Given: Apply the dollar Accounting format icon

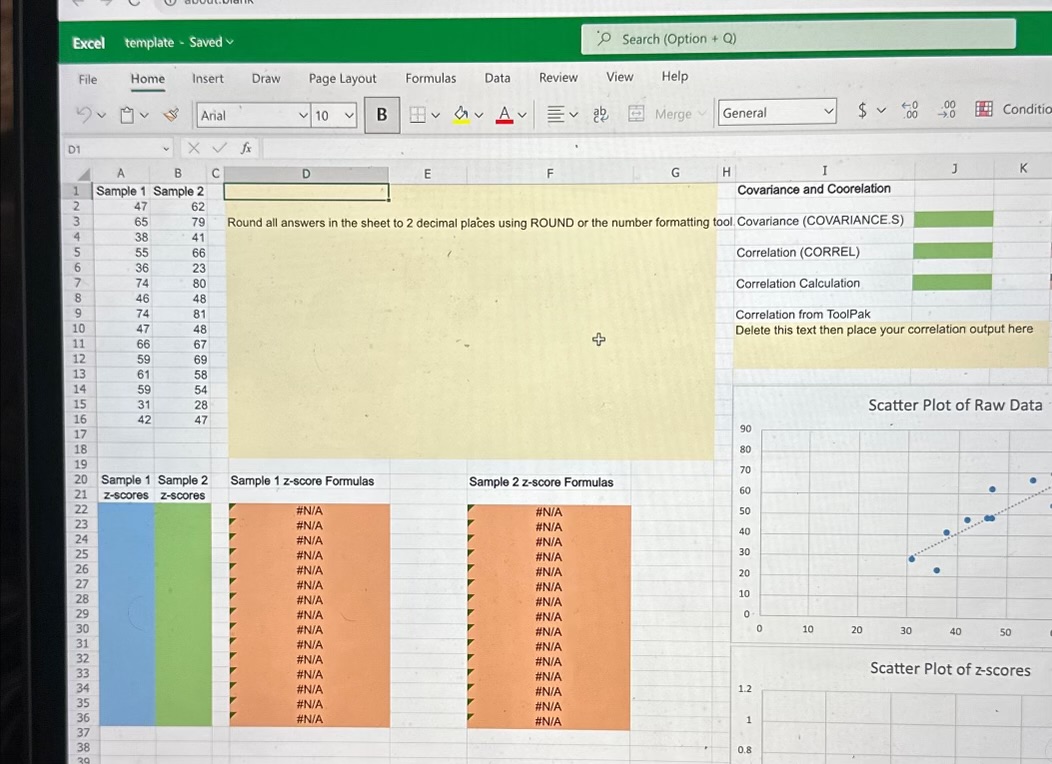Looking at the screenshot, I should coord(862,111).
